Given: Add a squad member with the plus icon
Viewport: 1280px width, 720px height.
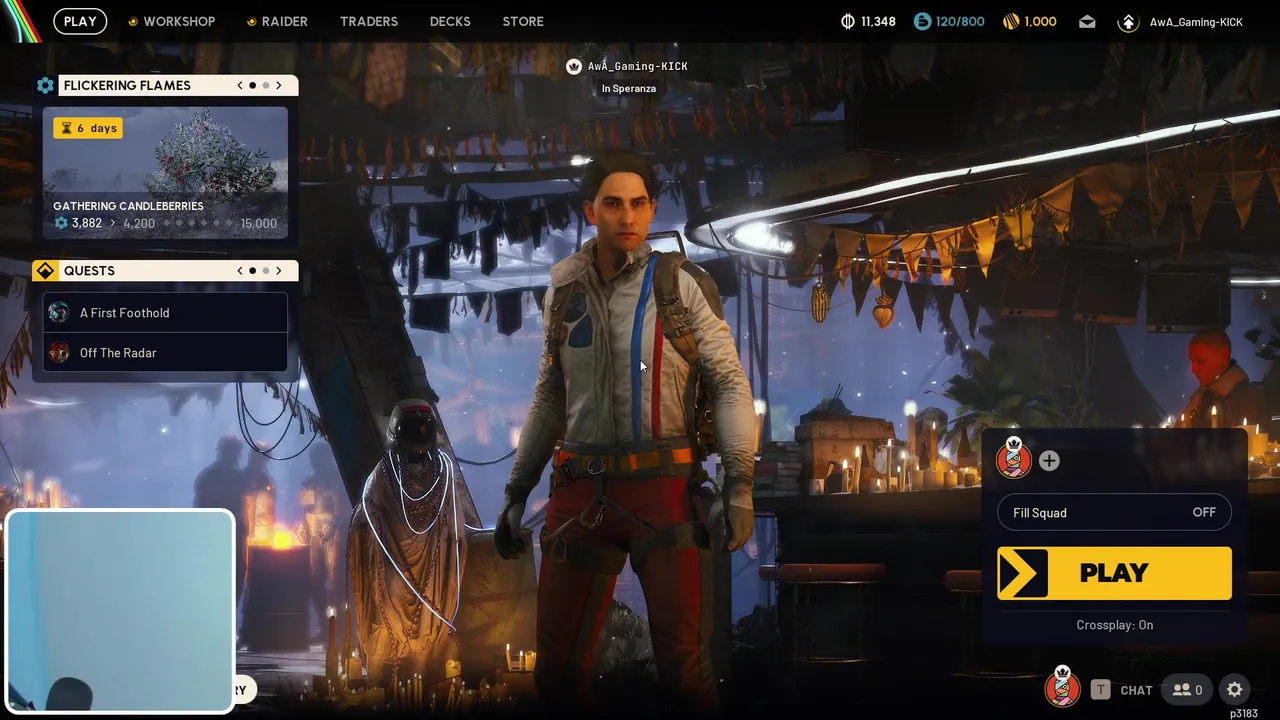Looking at the screenshot, I should point(1049,461).
